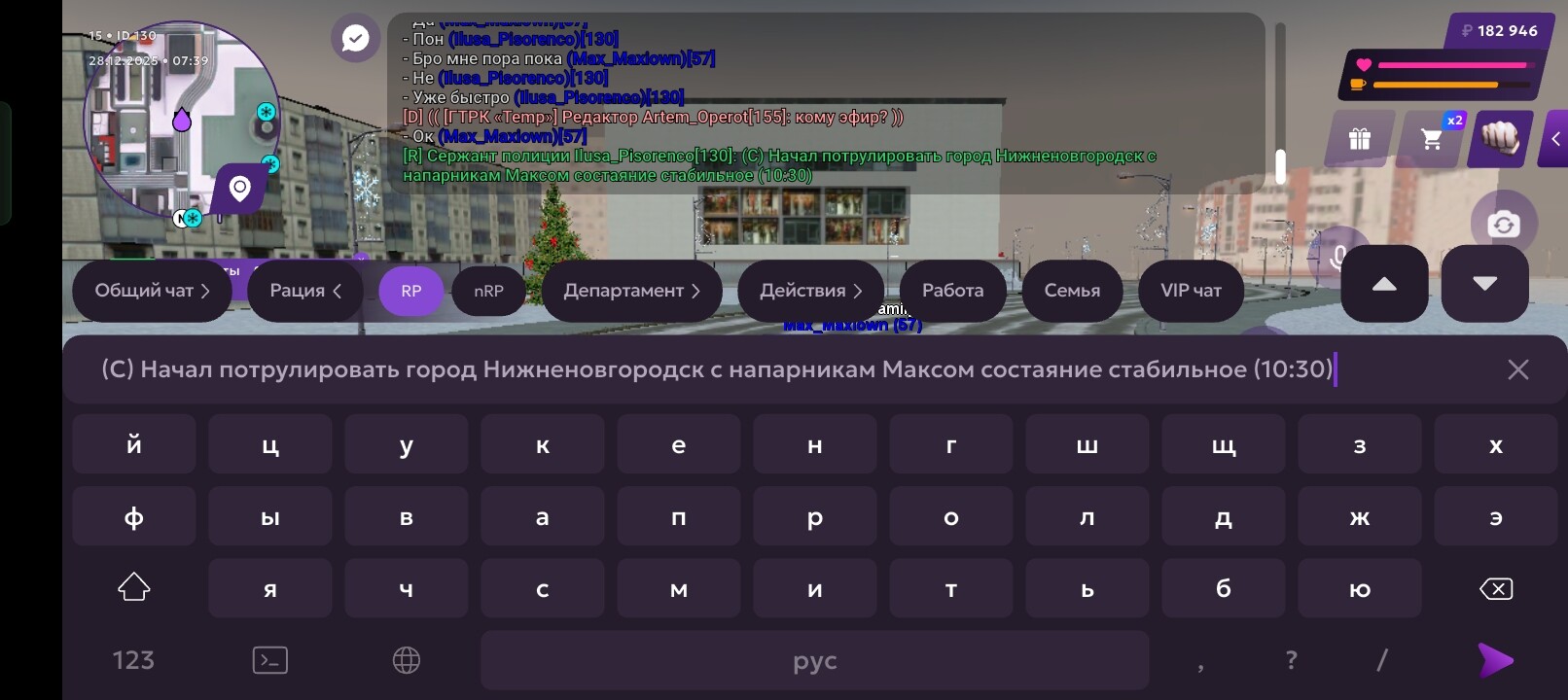Screen dimensions: 1568x700
Task: Open the console command key icon
Action: click(x=269, y=660)
